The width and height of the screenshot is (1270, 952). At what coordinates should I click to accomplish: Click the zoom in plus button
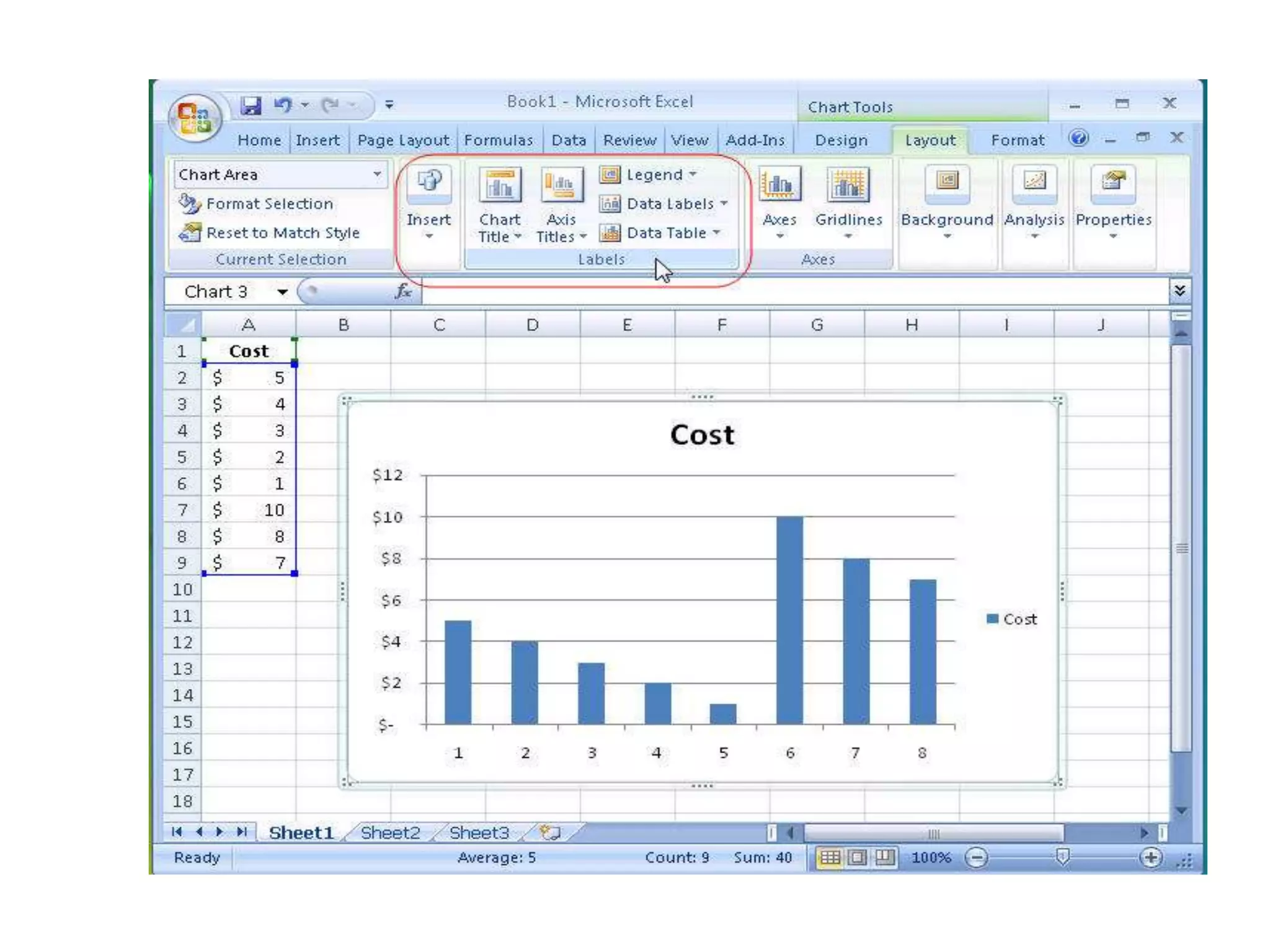[1150, 858]
